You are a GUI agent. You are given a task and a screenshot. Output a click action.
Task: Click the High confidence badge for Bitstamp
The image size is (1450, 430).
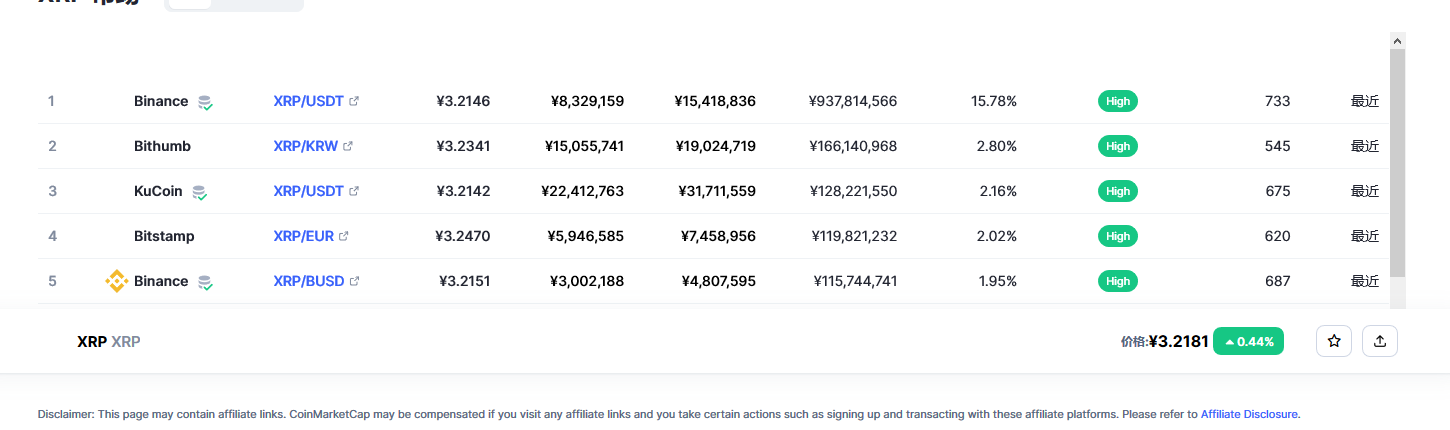[x=1118, y=236]
